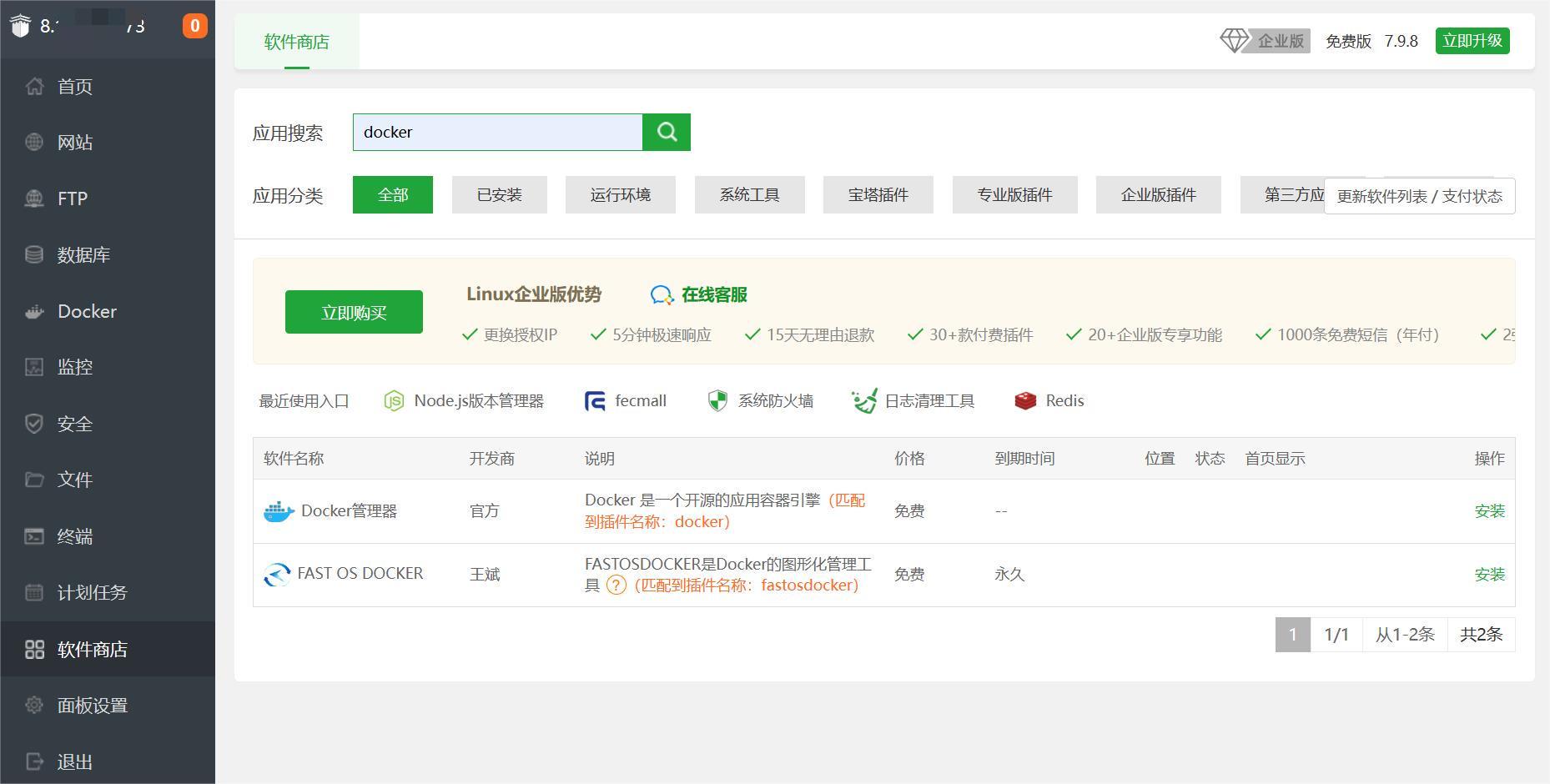Open 系统防火墙 via its shield icon
Screen dimensions: 1550x784
pyautogui.click(x=759, y=400)
